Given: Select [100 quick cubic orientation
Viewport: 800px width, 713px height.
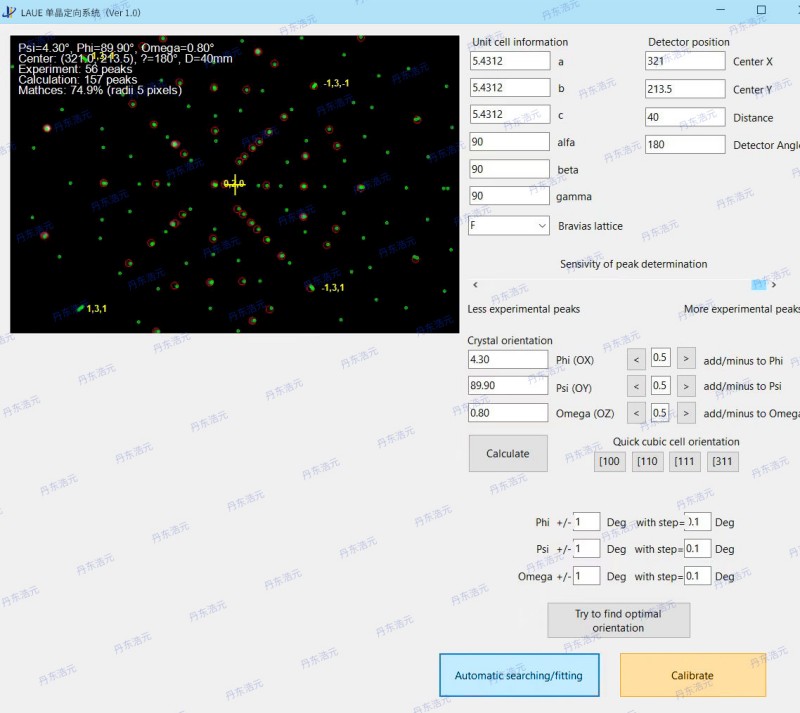Looking at the screenshot, I should tap(608, 461).
